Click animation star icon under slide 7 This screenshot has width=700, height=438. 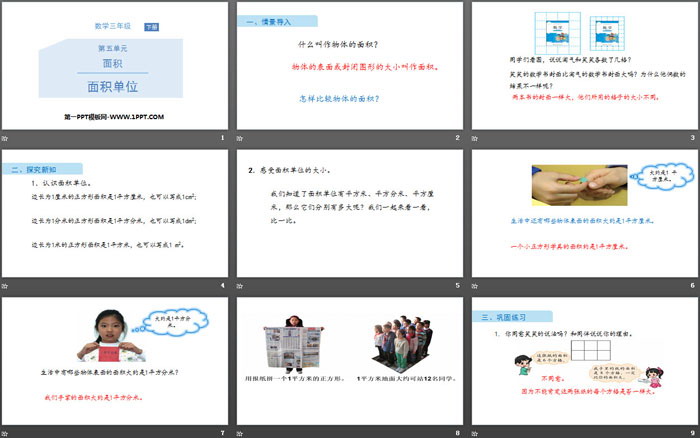click(4, 434)
